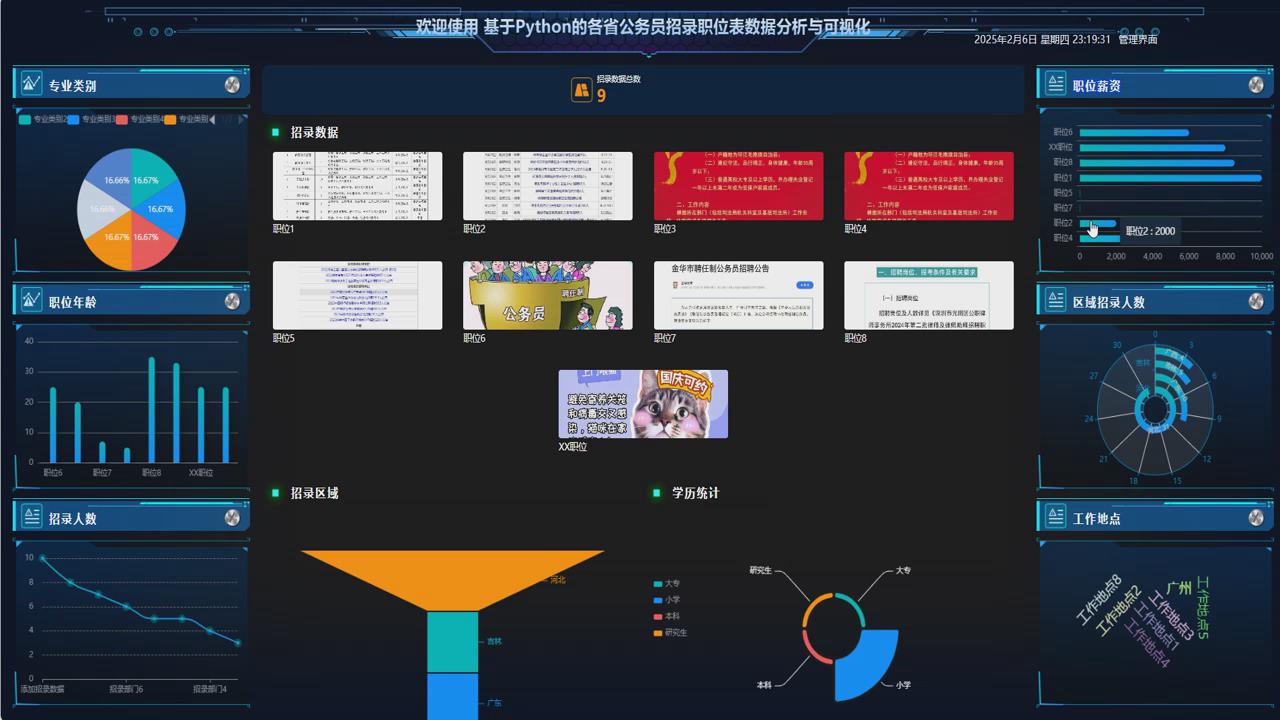The height and width of the screenshot is (720, 1280).
Task: Open the 职位6 公务员 image thumbnail
Action: (x=547, y=295)
